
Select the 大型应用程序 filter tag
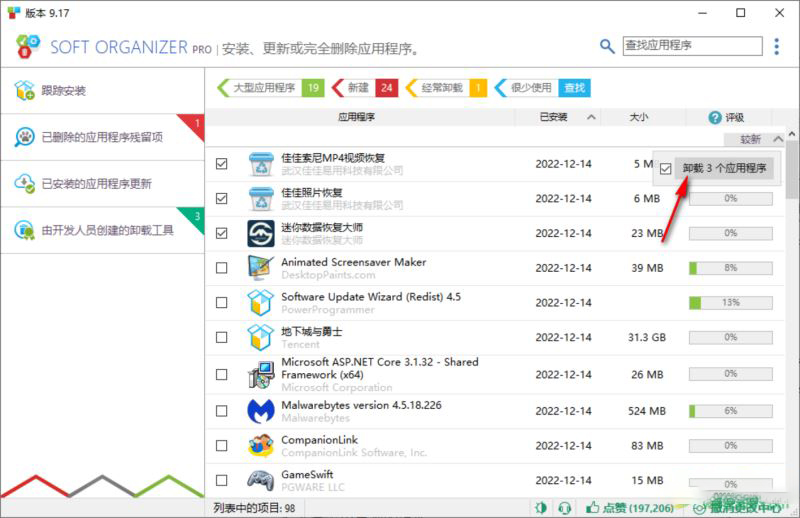click(x=271, y=88)
